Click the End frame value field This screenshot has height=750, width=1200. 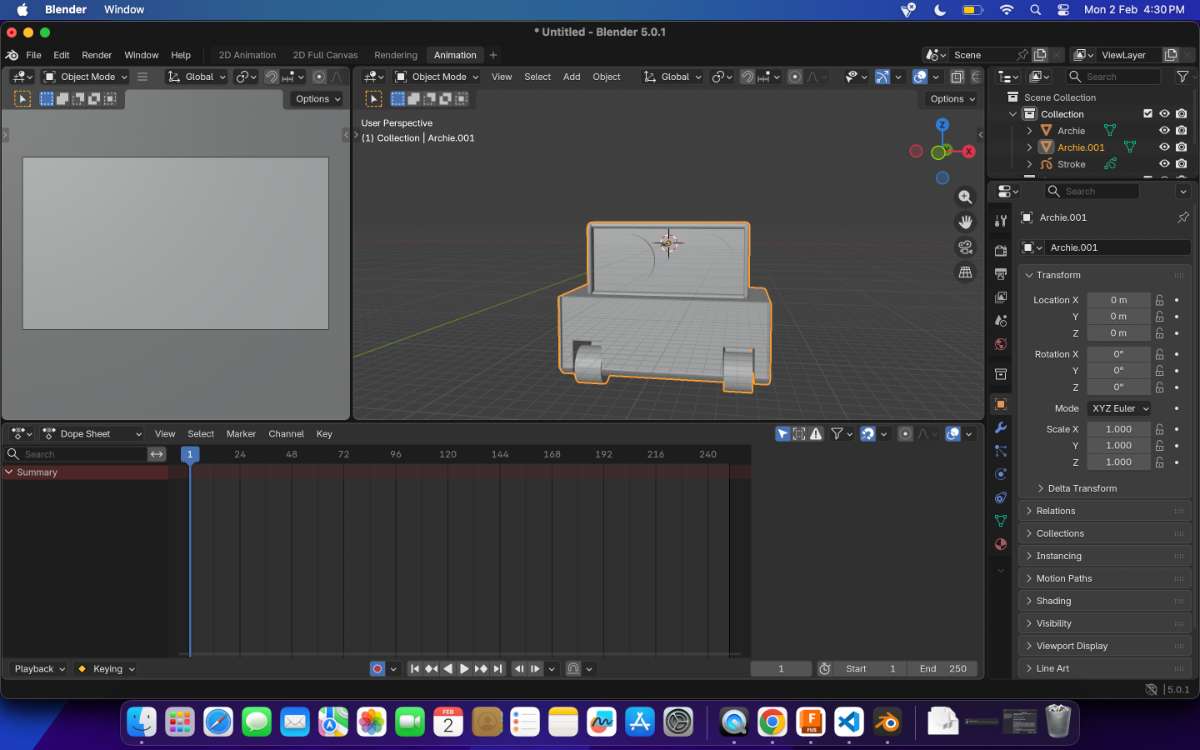tap(942, 669)
